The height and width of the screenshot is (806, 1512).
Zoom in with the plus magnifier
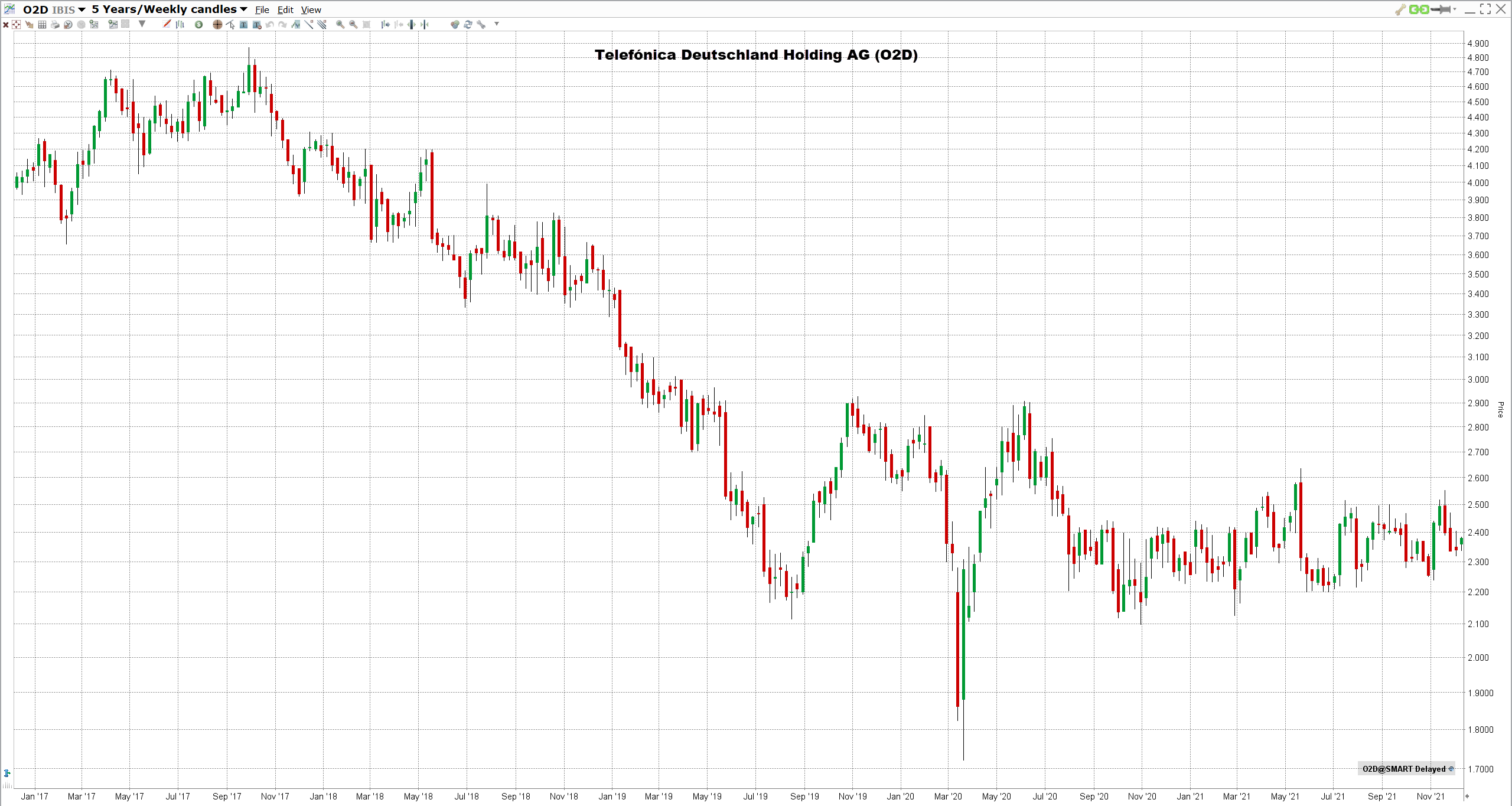tap(340, 24)
